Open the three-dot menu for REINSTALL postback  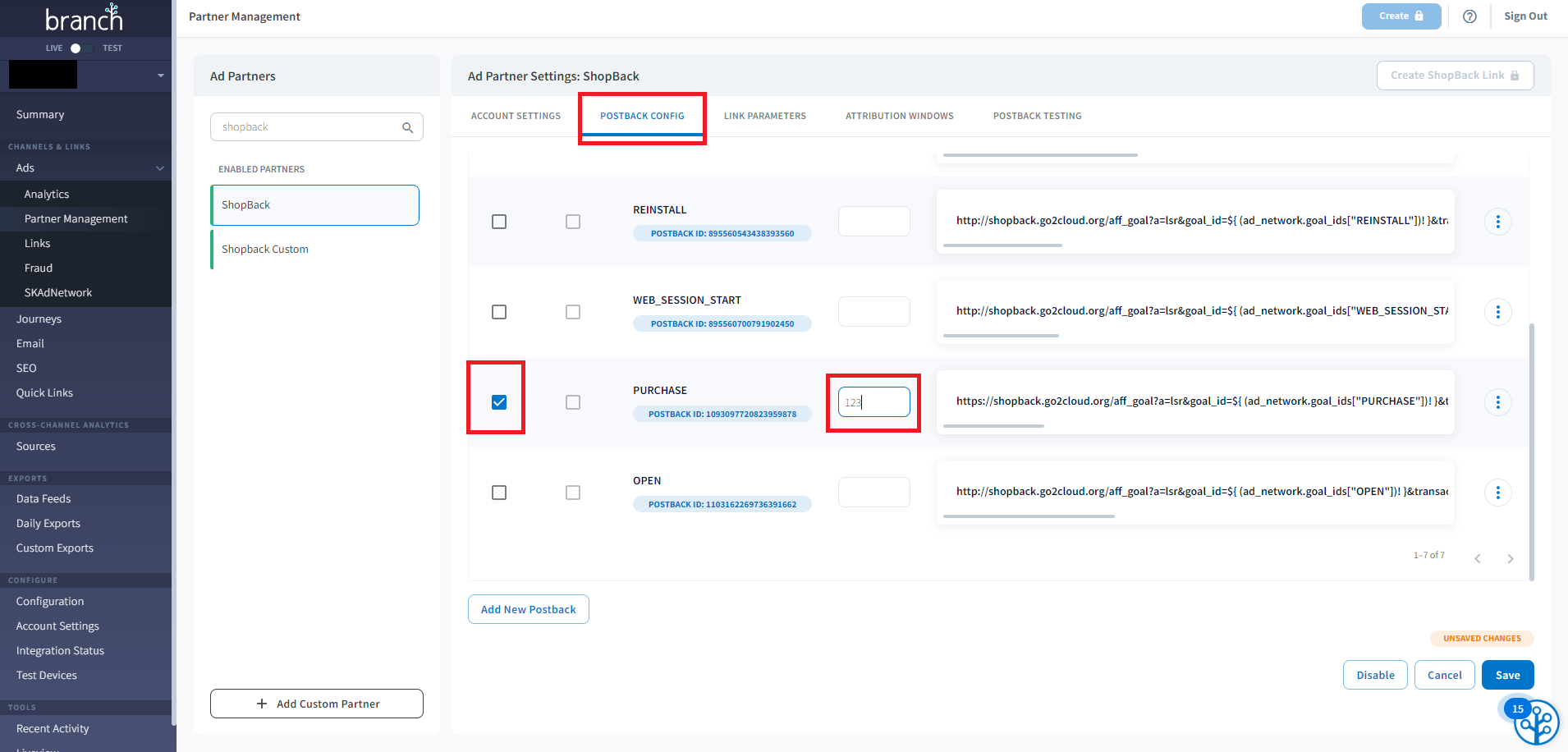tap(1497, 222)
